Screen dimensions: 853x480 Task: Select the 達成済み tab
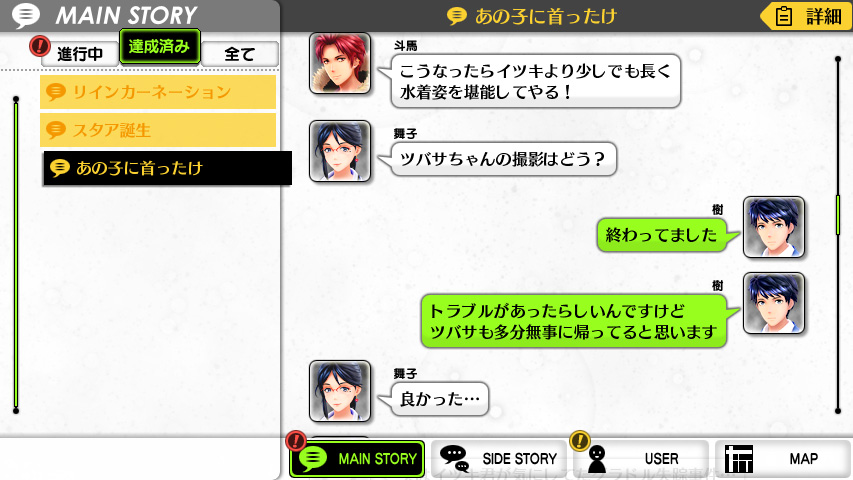coord(159,47)
